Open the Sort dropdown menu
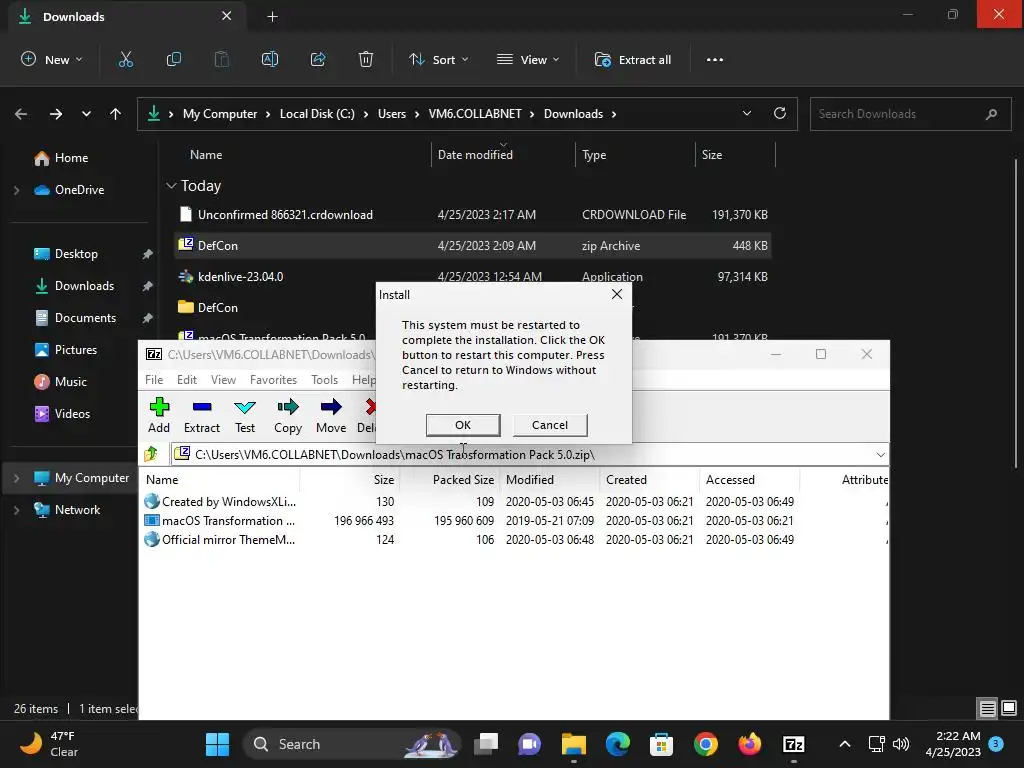Image resolution: width=1024 pixels, height=768 pixels. click(439, 59)
